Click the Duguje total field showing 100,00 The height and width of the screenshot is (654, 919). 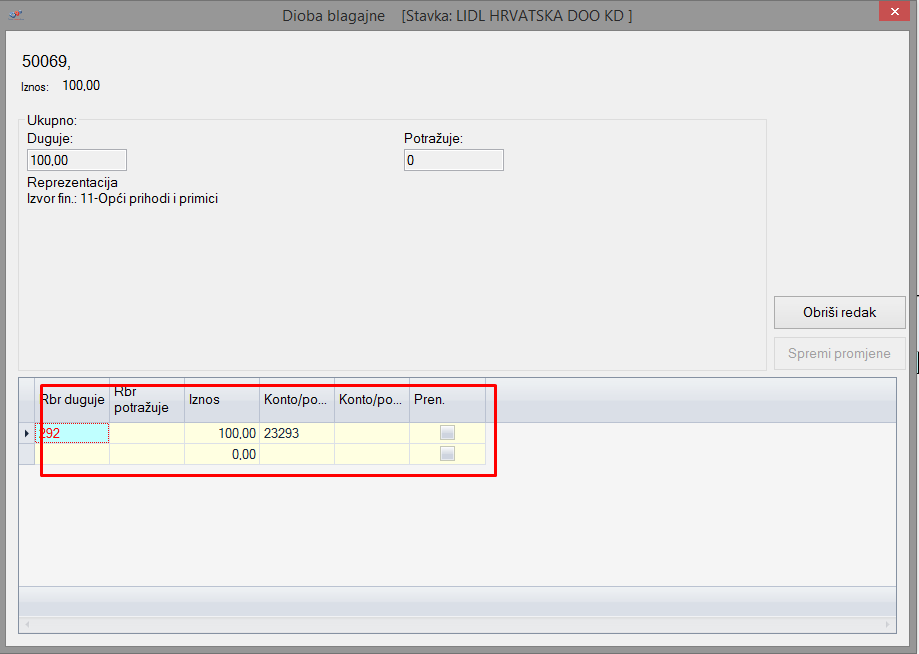tap(77, 160)
